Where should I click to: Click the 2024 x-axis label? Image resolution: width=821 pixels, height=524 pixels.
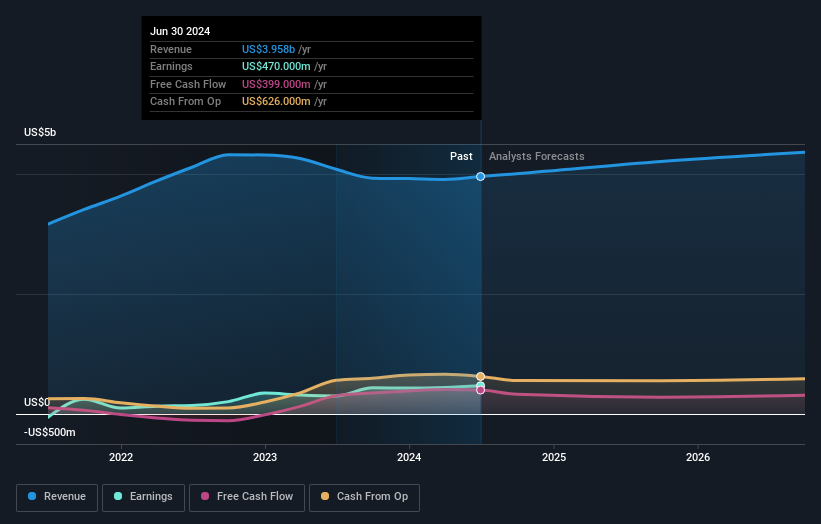pyautogui.click(x=409, y=457)
